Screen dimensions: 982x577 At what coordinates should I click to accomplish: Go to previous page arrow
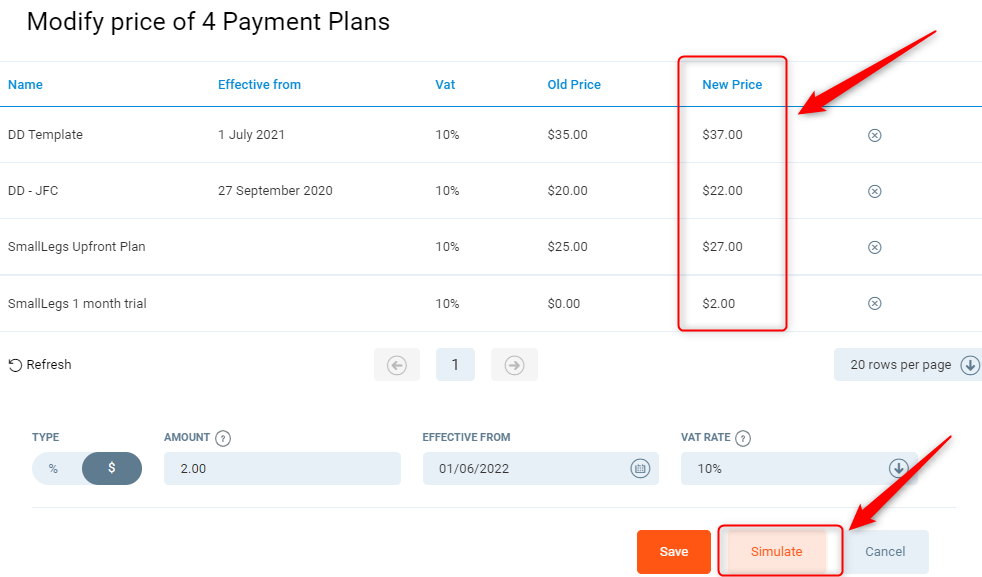coord(397,365)
